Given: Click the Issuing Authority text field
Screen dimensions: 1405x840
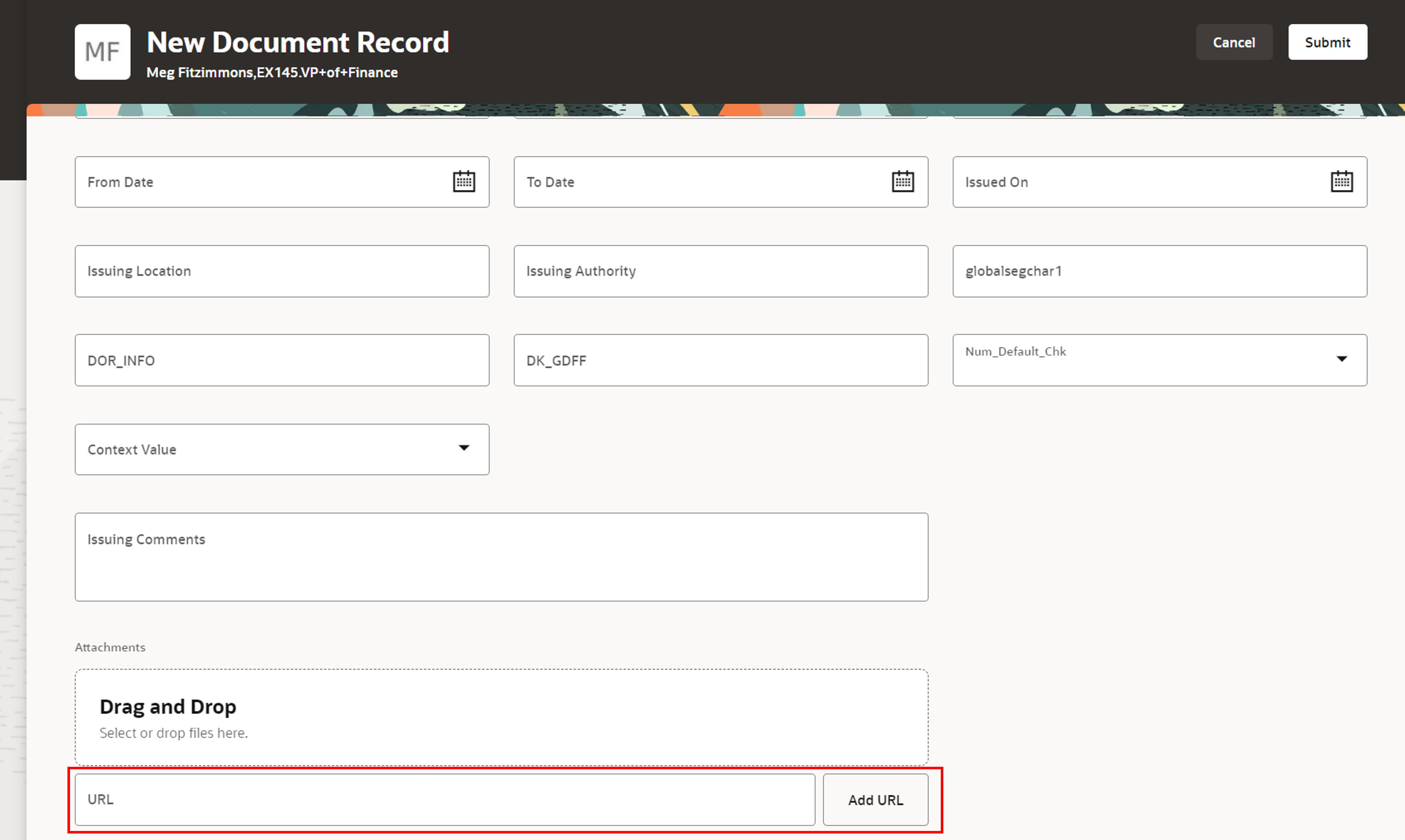Looking at the screenshot, I should click(x=720, y=271).
